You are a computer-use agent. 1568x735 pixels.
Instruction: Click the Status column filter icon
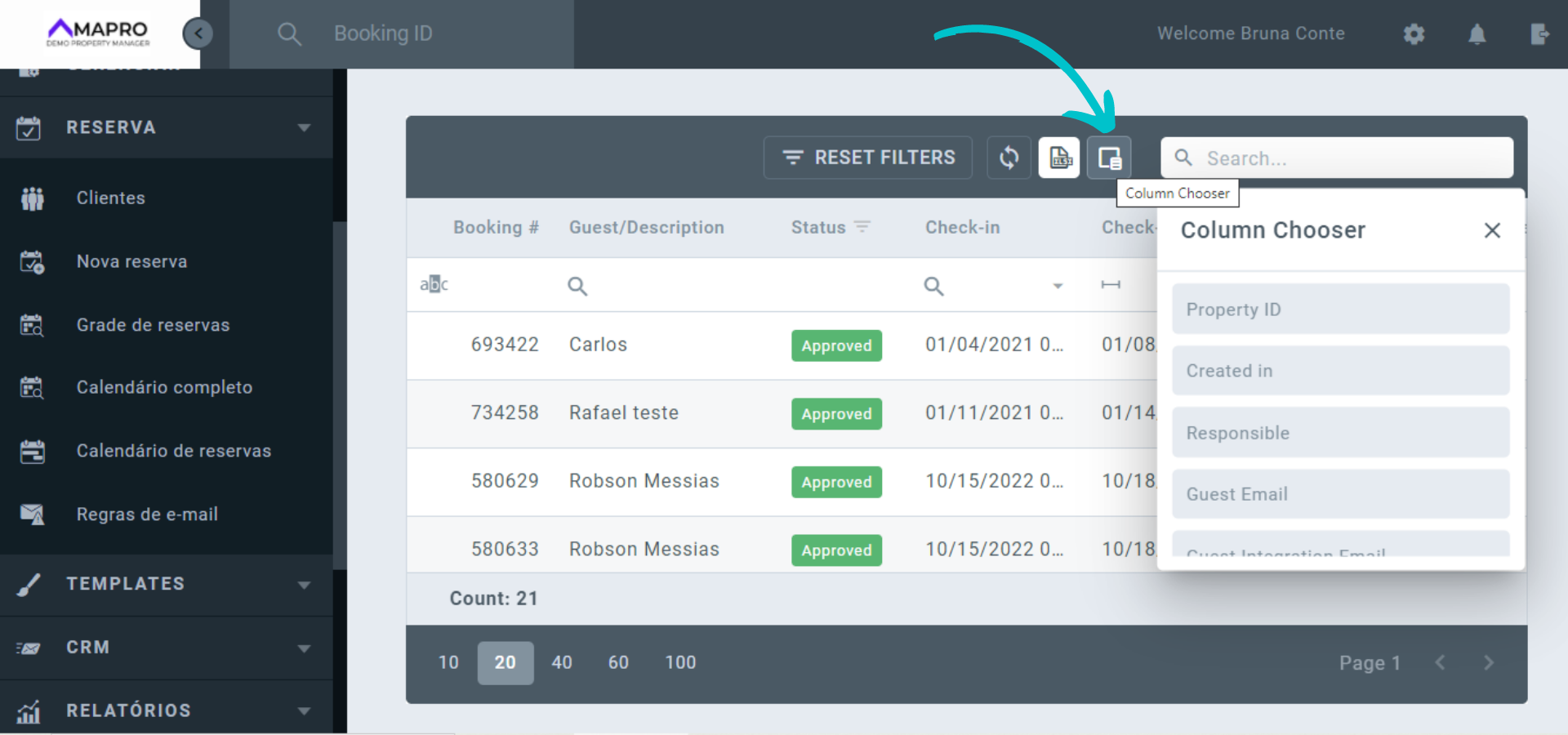(x=862, y=227)
